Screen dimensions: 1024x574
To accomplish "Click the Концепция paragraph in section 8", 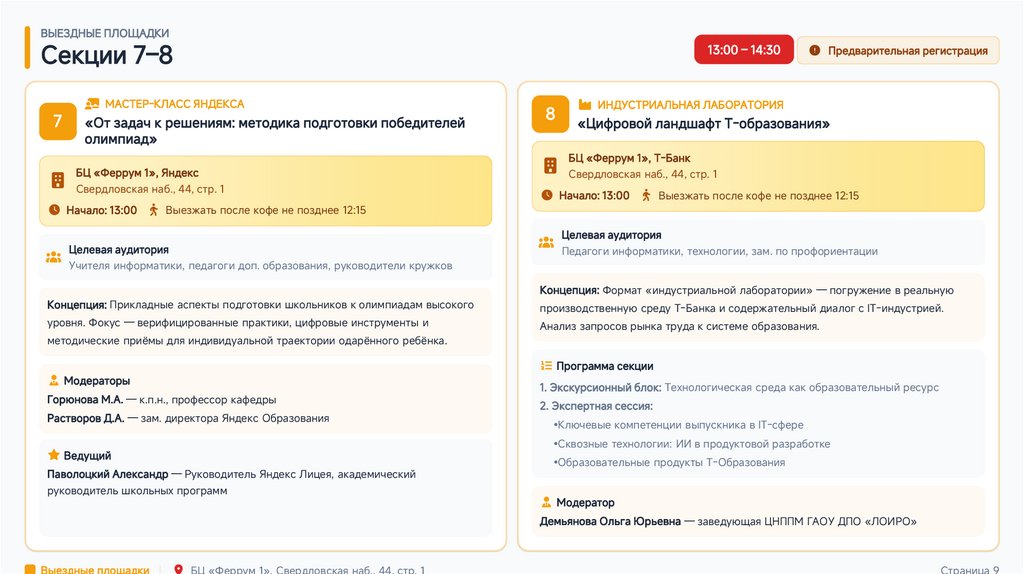I will (746, 308).
